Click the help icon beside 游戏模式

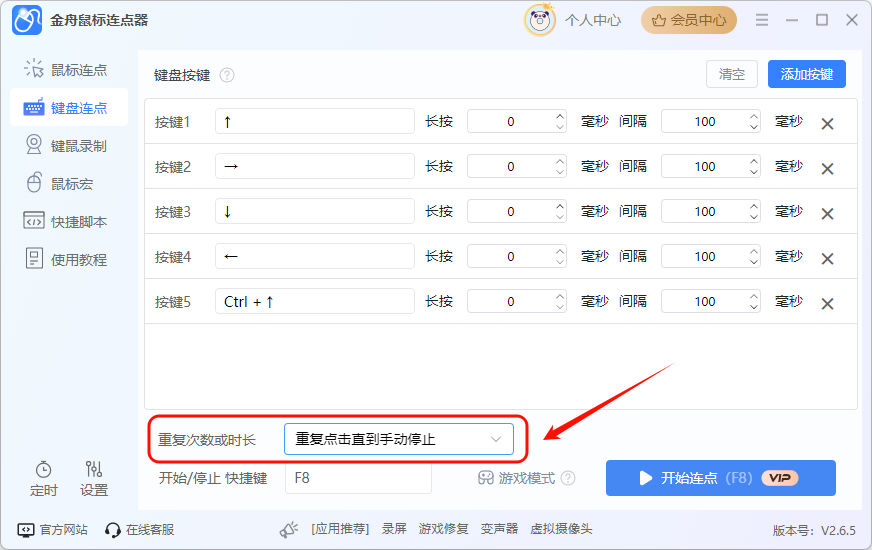(x=568, y=478)
